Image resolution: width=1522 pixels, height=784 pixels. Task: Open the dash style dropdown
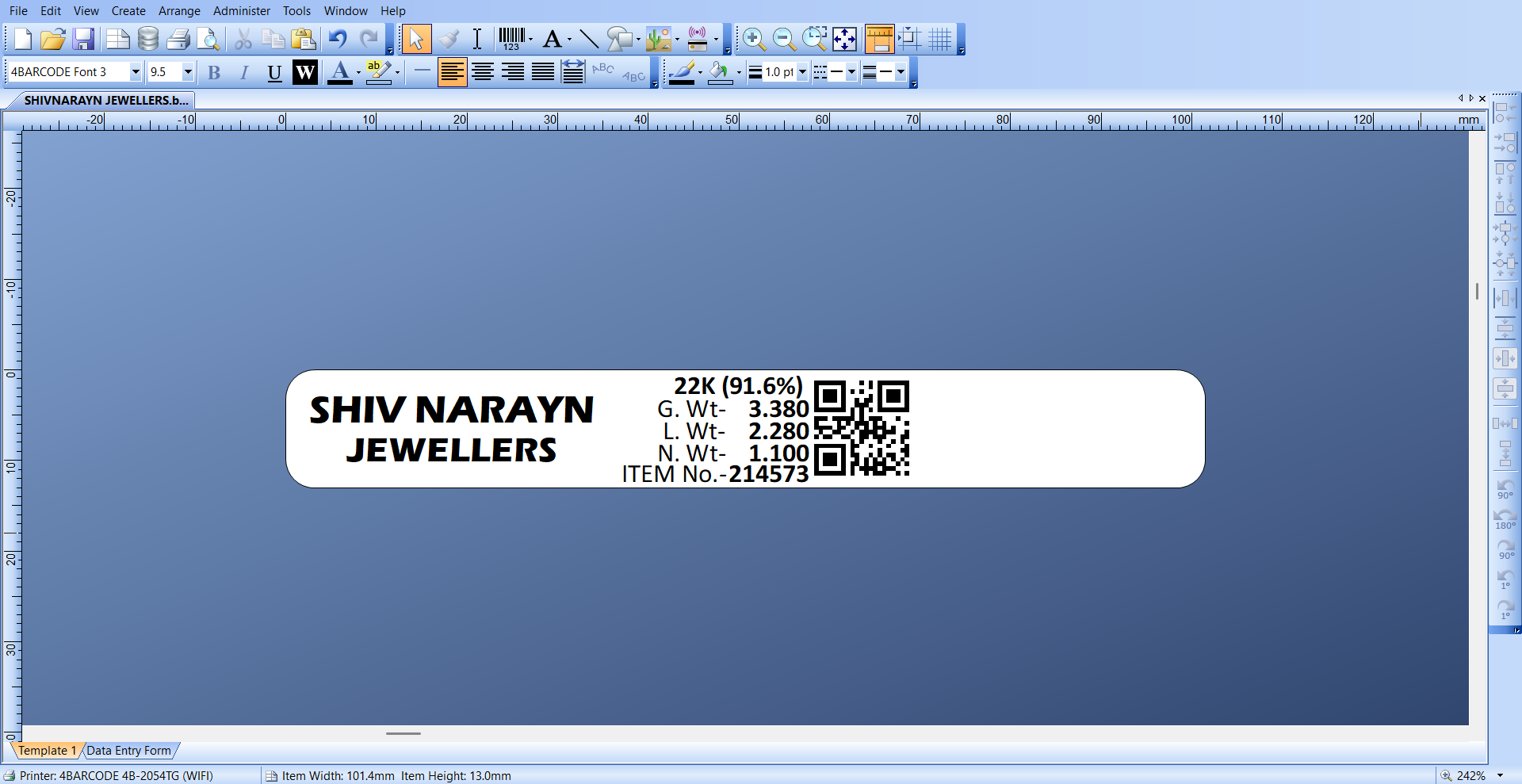[x=851, y=72]
